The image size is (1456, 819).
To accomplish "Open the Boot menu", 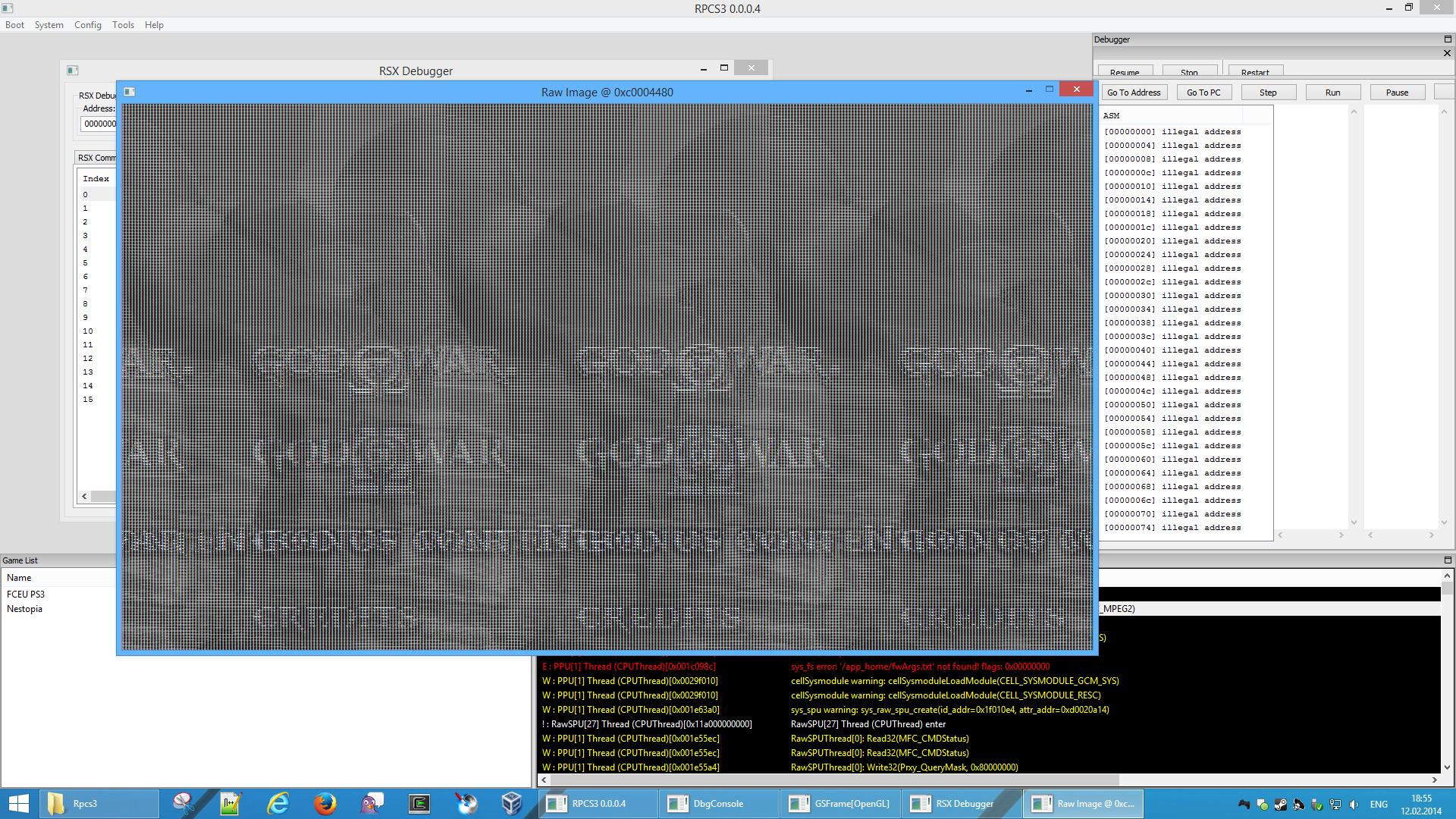I will (x=14, y=25).
